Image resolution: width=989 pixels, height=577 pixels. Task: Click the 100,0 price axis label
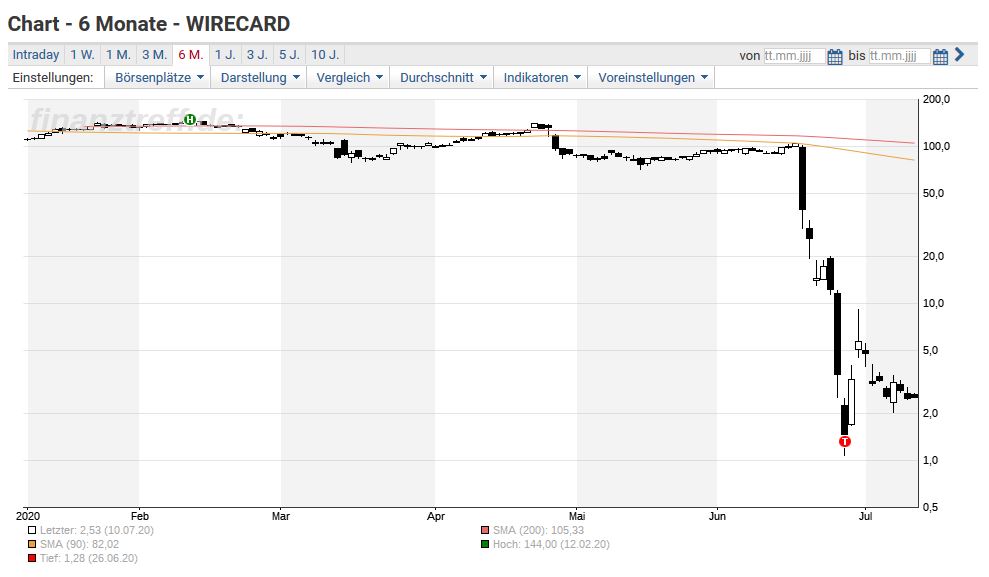[x=936, y=146]
